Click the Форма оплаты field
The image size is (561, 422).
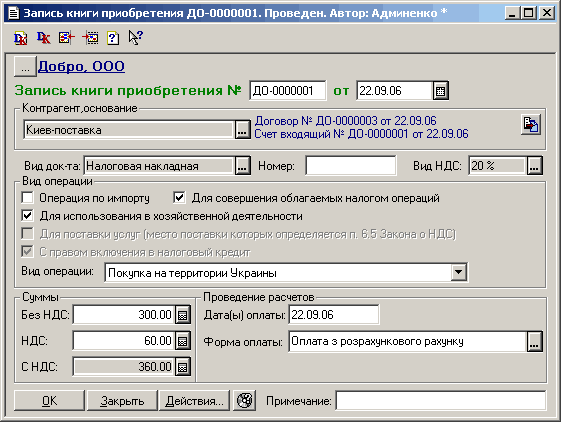pyautogui.click(x=408, y=341)
